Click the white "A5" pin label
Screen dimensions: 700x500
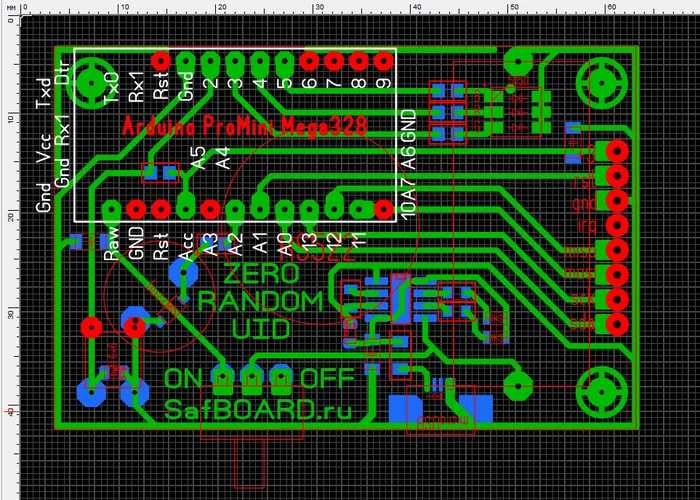coord(198,158)
